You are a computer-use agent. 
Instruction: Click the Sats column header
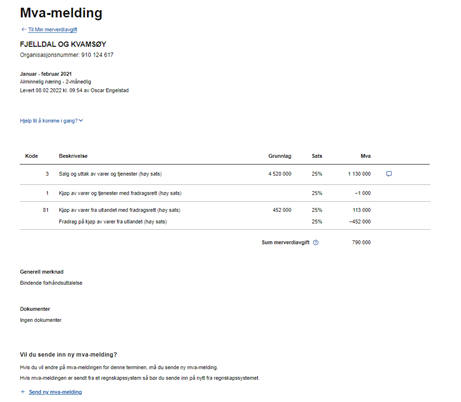(317, 156)
